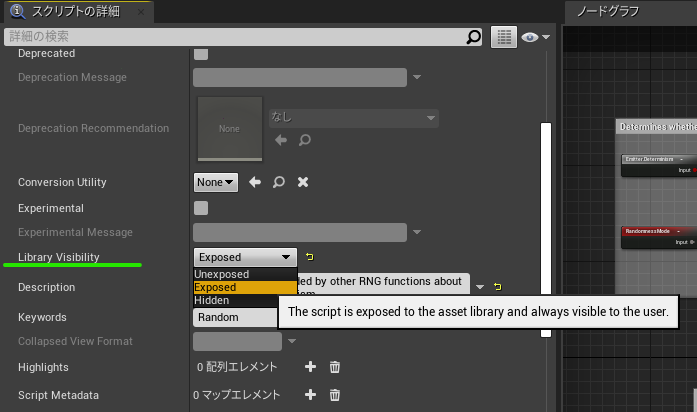Image resolution: width=697 pixels, height=412 pixels.
Task: Open the なし asset dropdown for Deprecation Recommendation
Action: tap(354, 118)
